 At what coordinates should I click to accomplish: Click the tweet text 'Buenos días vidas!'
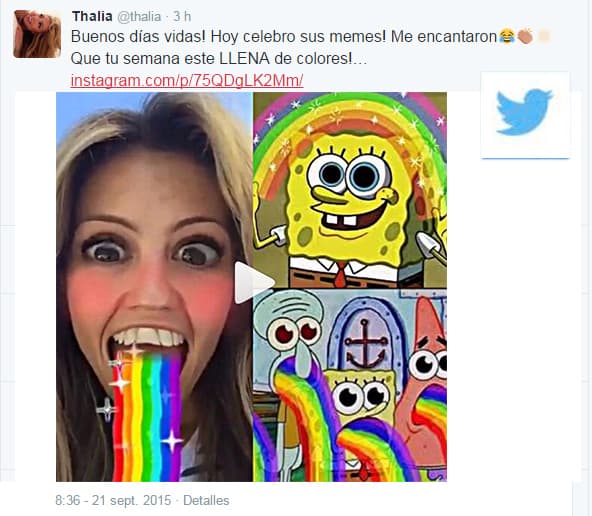click(x=138, y=37)
